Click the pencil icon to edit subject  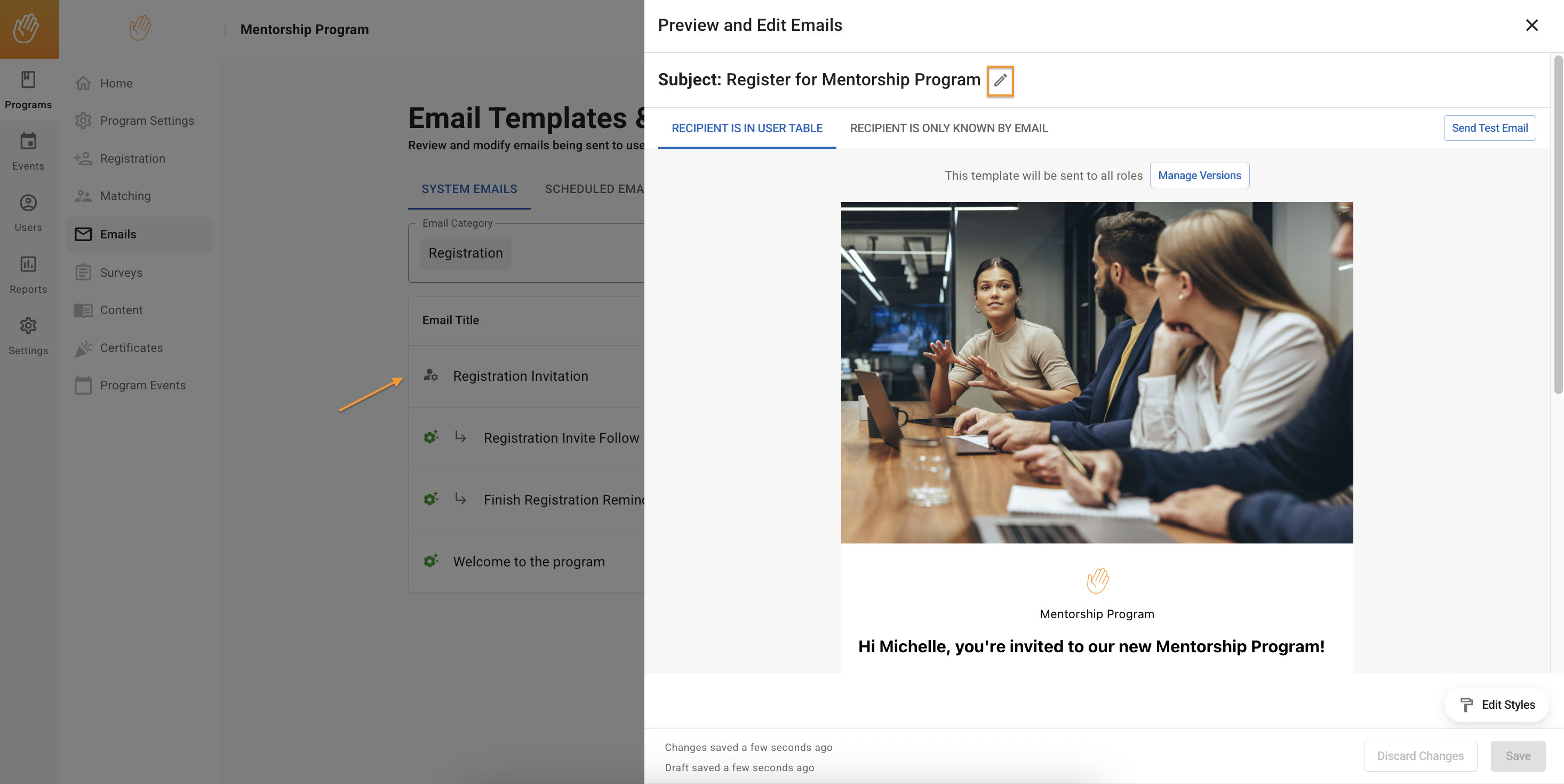click(x=1000, y=80)
